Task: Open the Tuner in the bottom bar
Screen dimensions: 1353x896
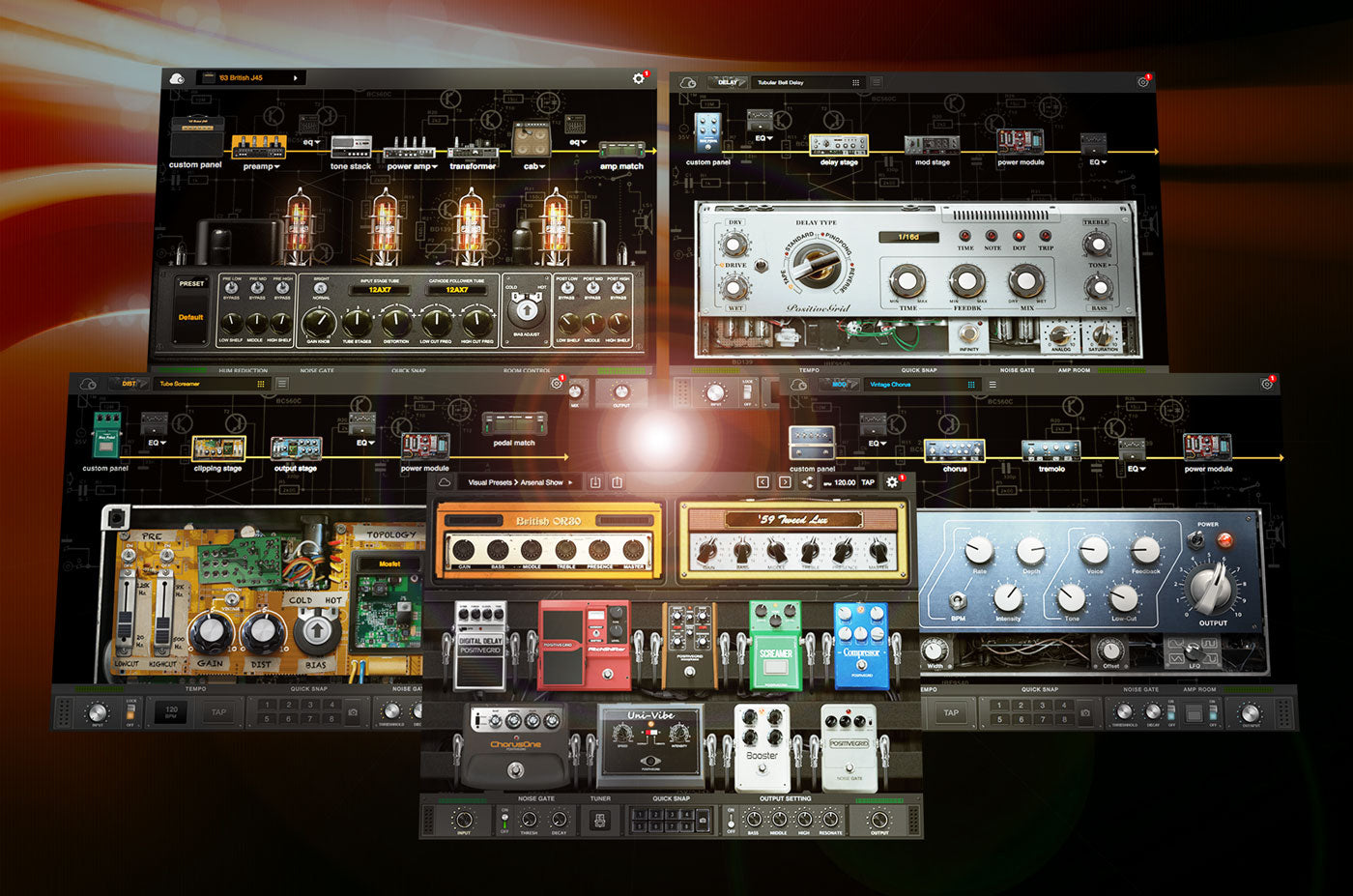Action: [x=599, y=822]
